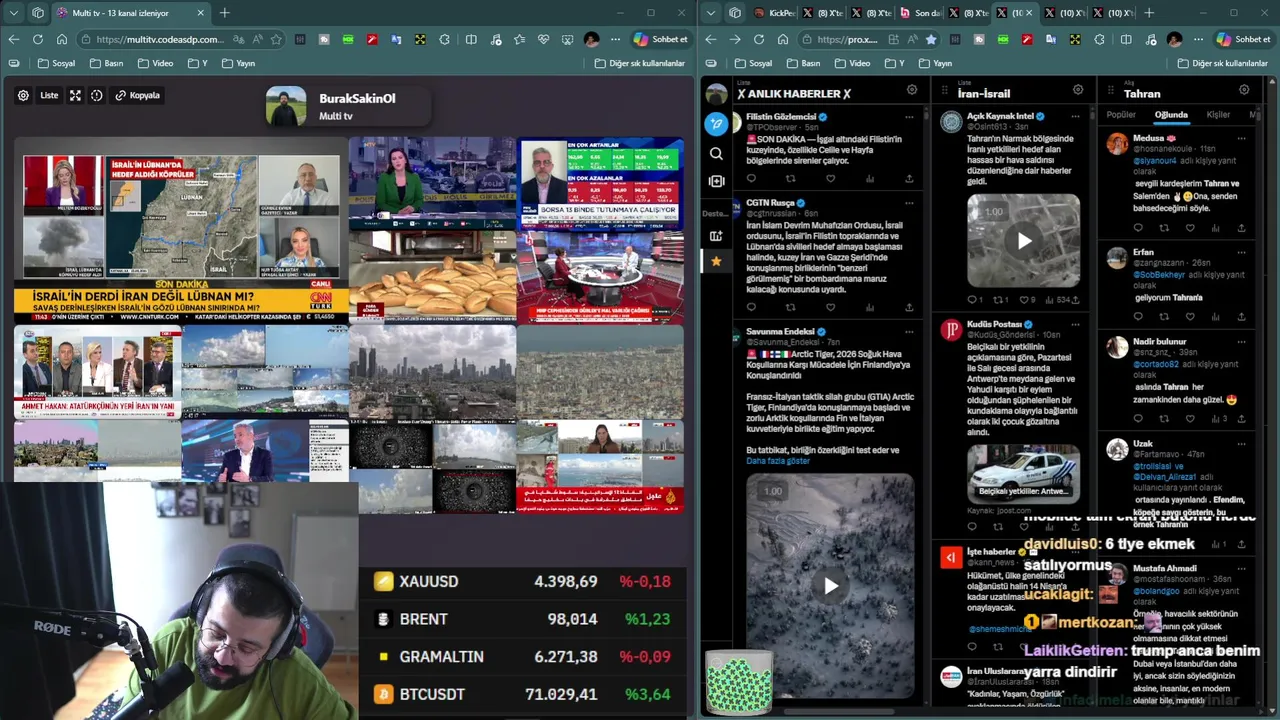The width and height of the screenshot is (1280, 720).
Task: Click the add column icon in X Pro sidebar
Action: (716, 181)
